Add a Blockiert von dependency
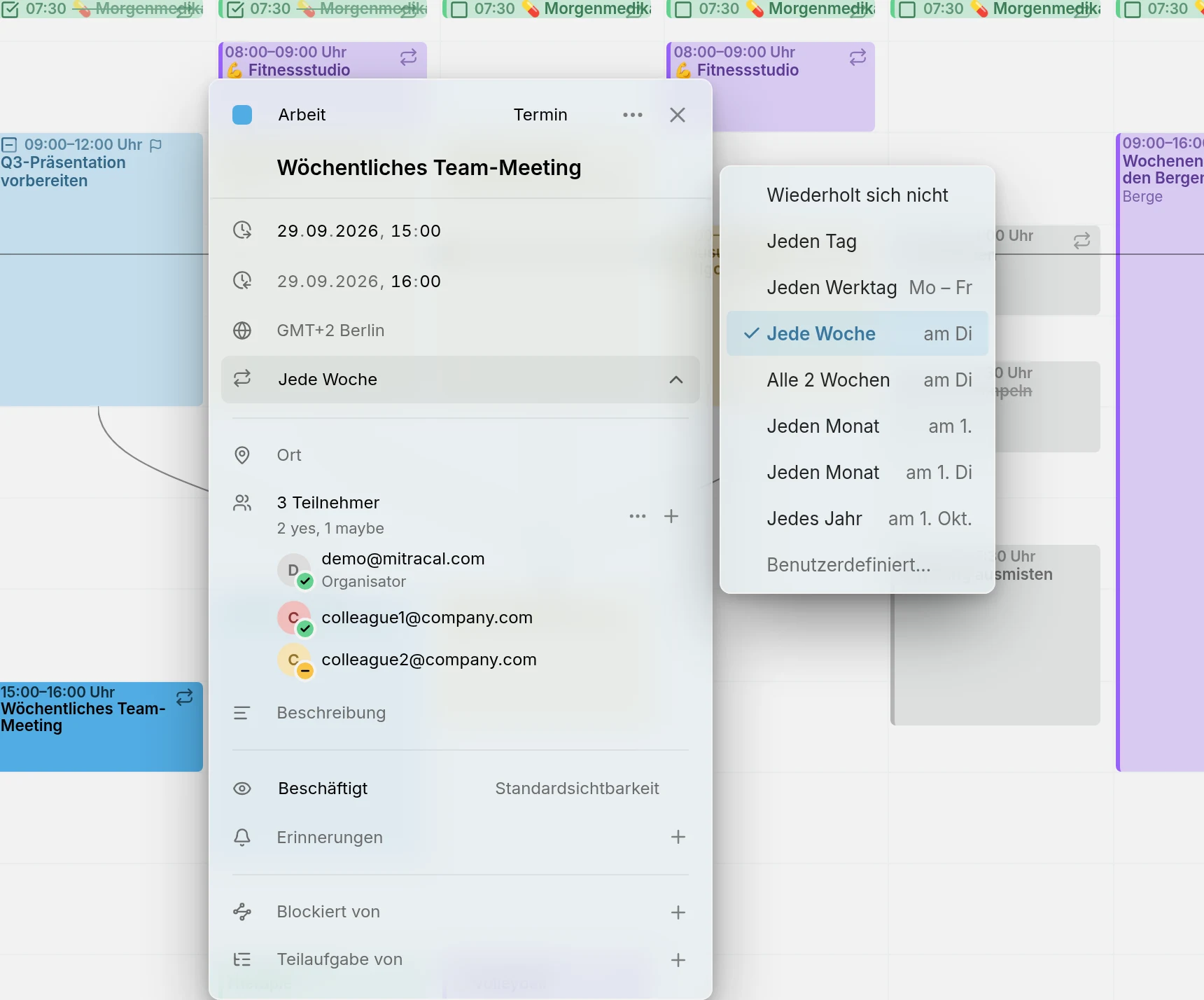Viewport: 1204px width, 1000px height. click(678, 912)
